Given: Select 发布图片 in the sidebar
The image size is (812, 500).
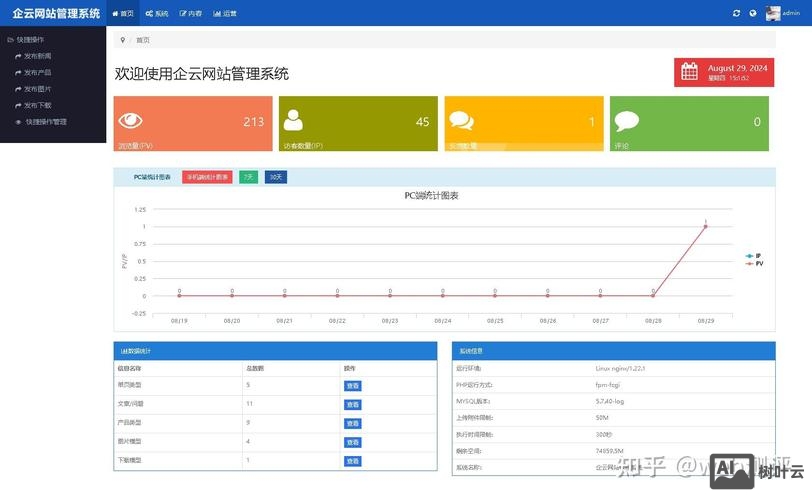Looking at the screenshot, I should [x=33, y=89].
